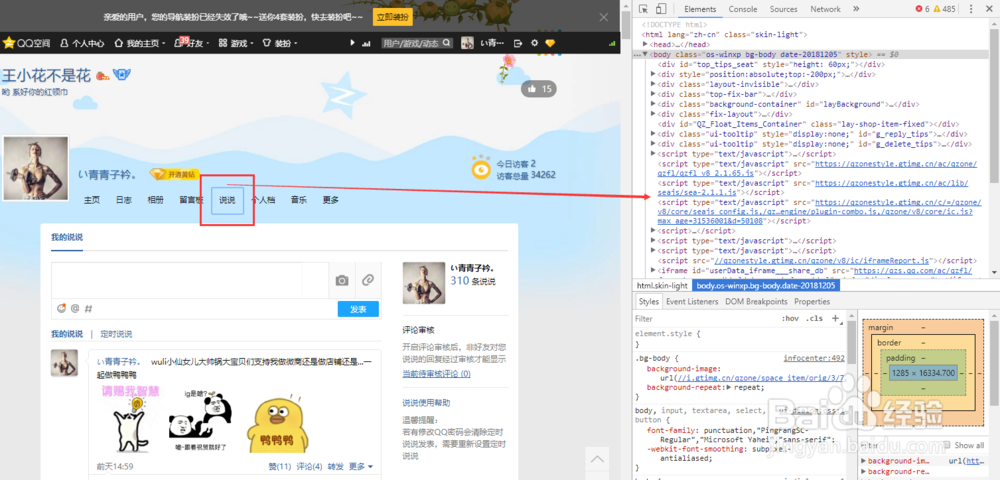Click the visitor eye icon
The image size is (1000, 480).
coord(481,168)
